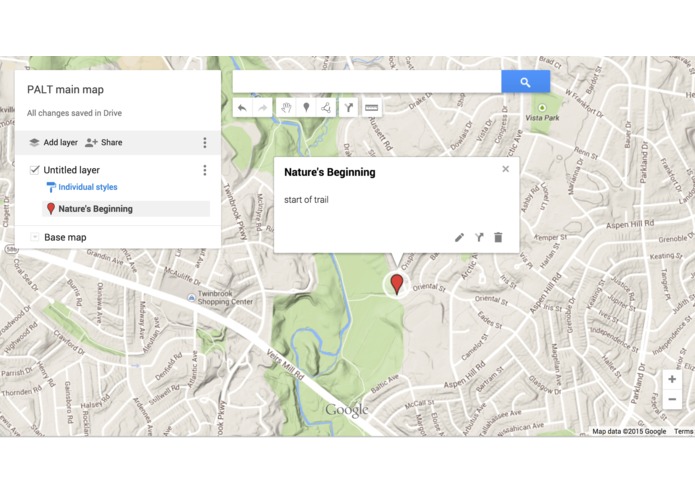Click directions icon in the info window

tap(479, 237)
